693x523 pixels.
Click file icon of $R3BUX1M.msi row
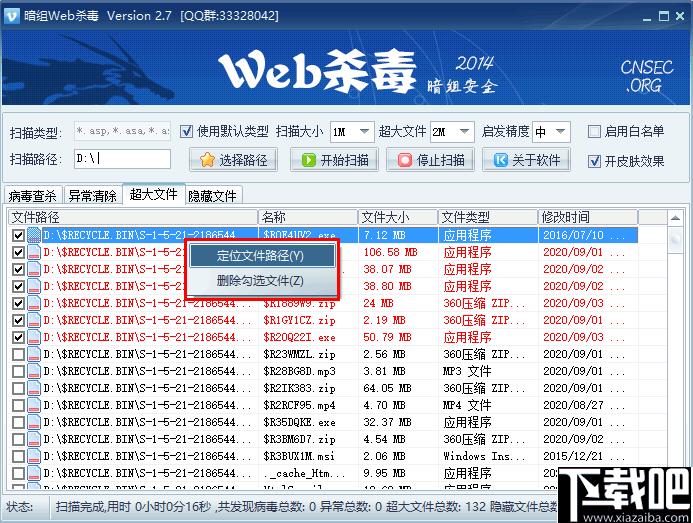[34, 456]
